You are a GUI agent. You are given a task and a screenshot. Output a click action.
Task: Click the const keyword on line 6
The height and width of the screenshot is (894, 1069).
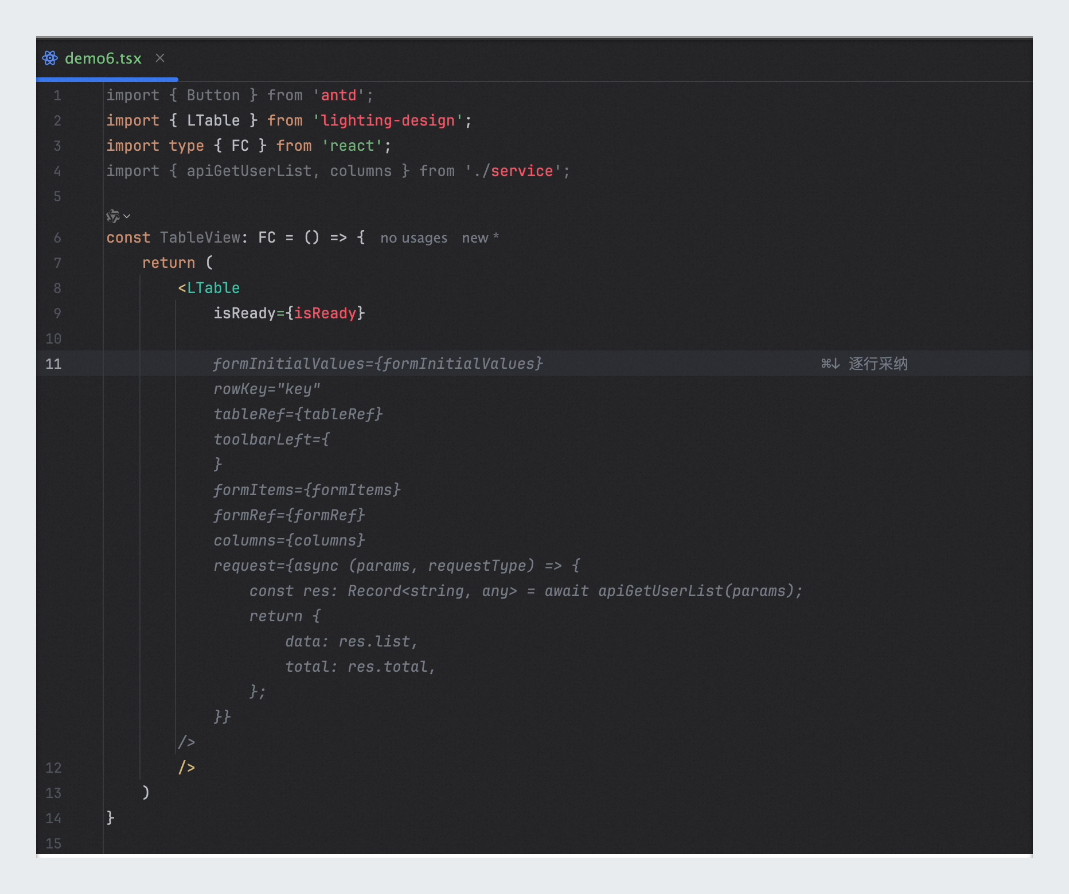pyautogui.click(x=128, y=238)
